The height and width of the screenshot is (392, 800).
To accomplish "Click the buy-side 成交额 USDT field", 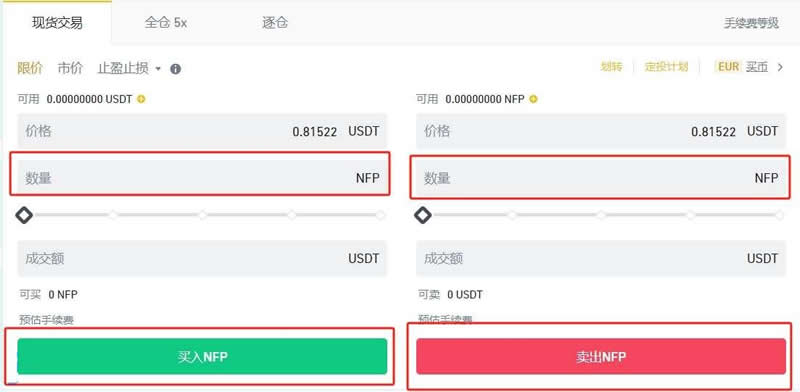I will coord(202,258).
